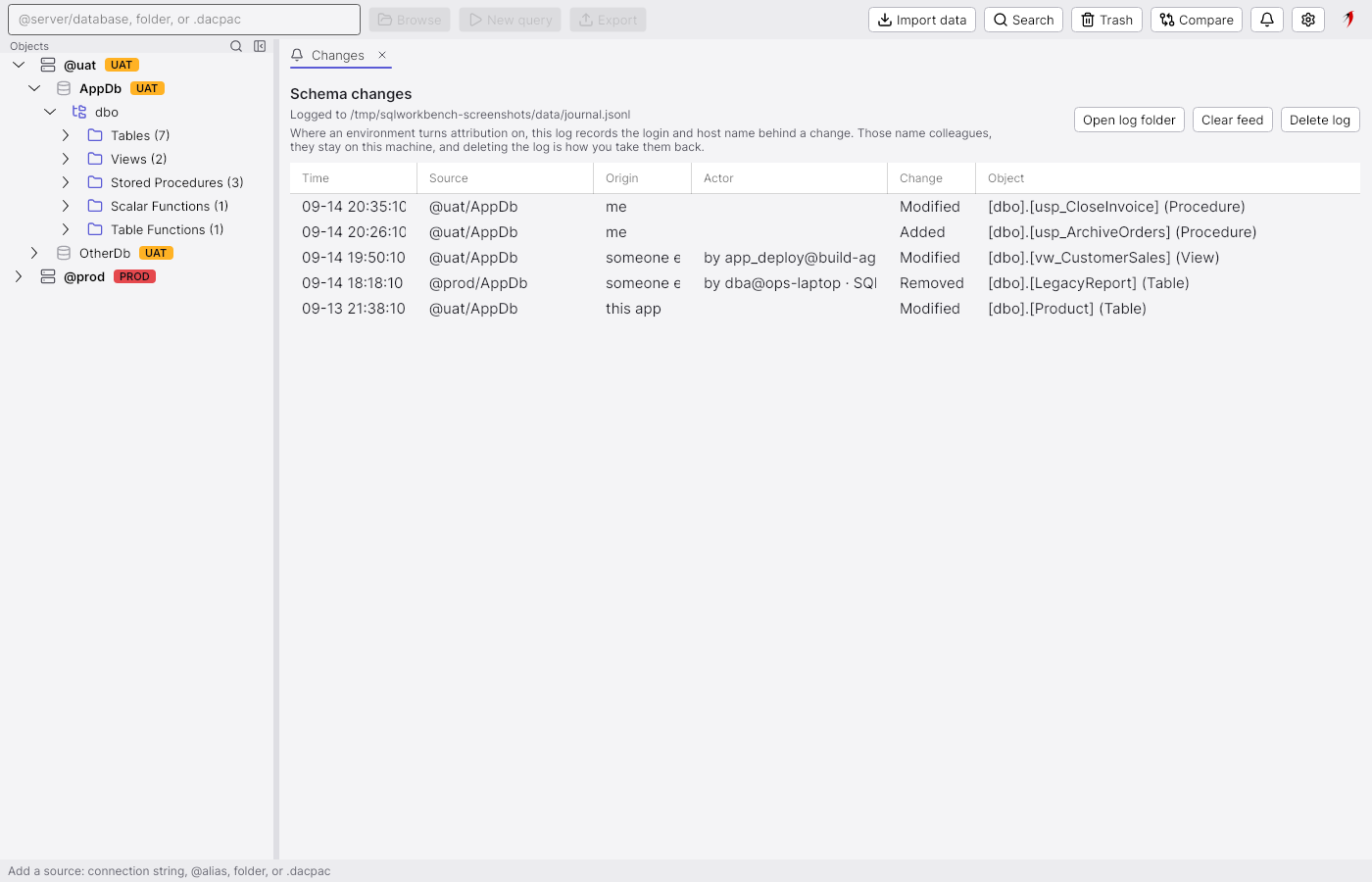Click the Clear feed button
The width and height of the screenshot is (1372, 882).
click(x=1233, y=120)
